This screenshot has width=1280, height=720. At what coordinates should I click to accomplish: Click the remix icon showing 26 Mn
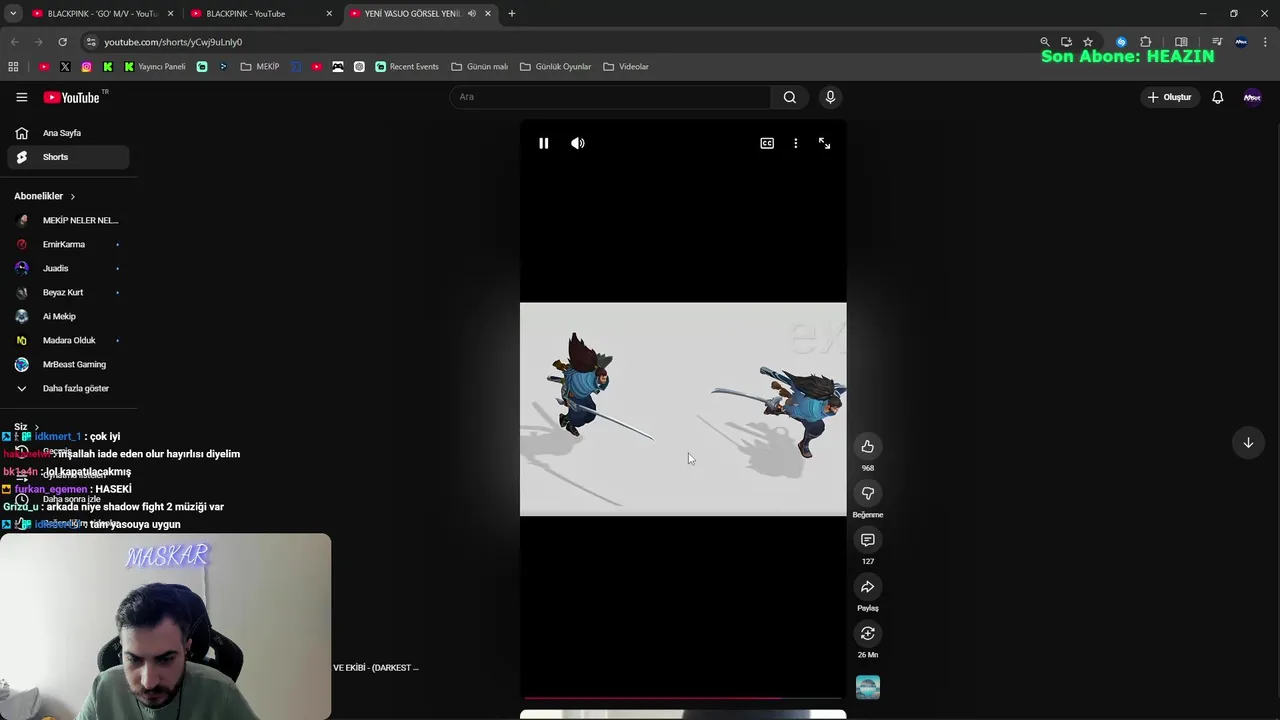[868, 633]
